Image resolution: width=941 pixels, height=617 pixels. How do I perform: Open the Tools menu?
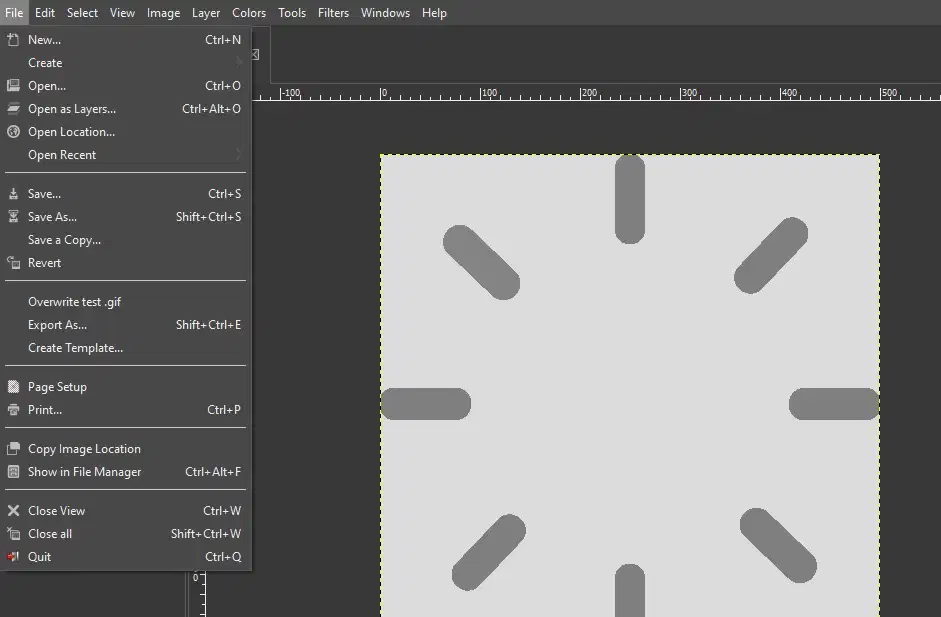point(292,13)
